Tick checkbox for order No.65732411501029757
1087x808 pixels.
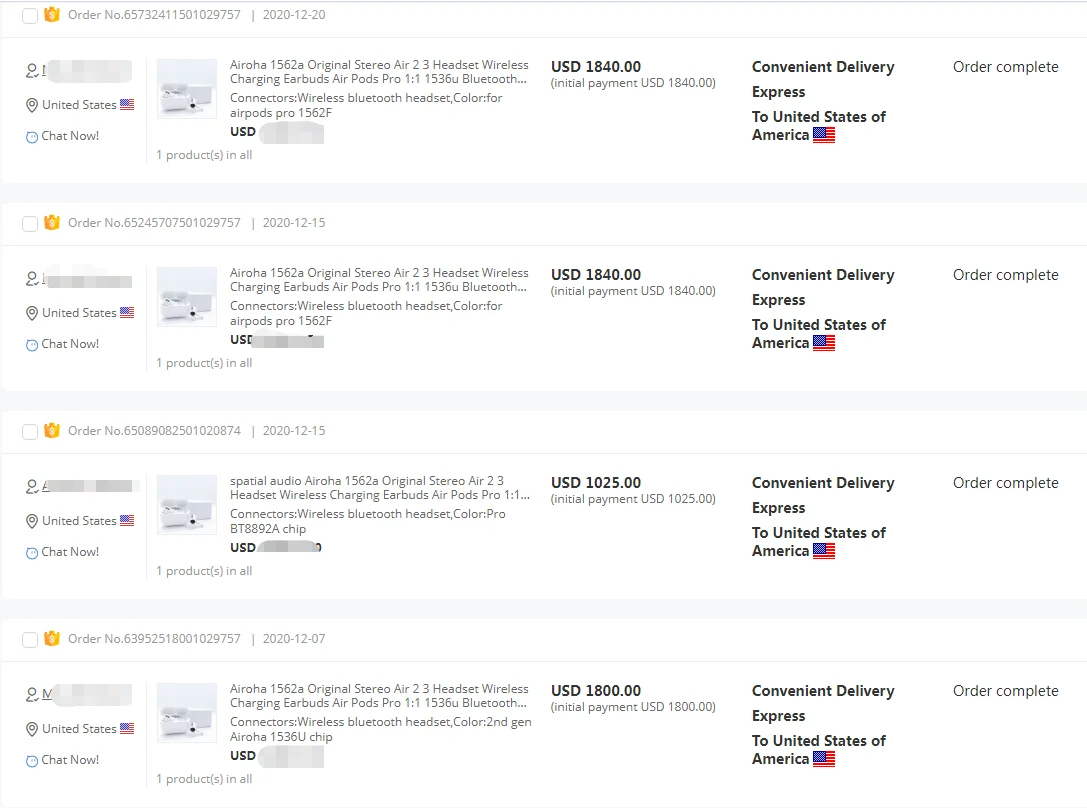click(30, 16)
